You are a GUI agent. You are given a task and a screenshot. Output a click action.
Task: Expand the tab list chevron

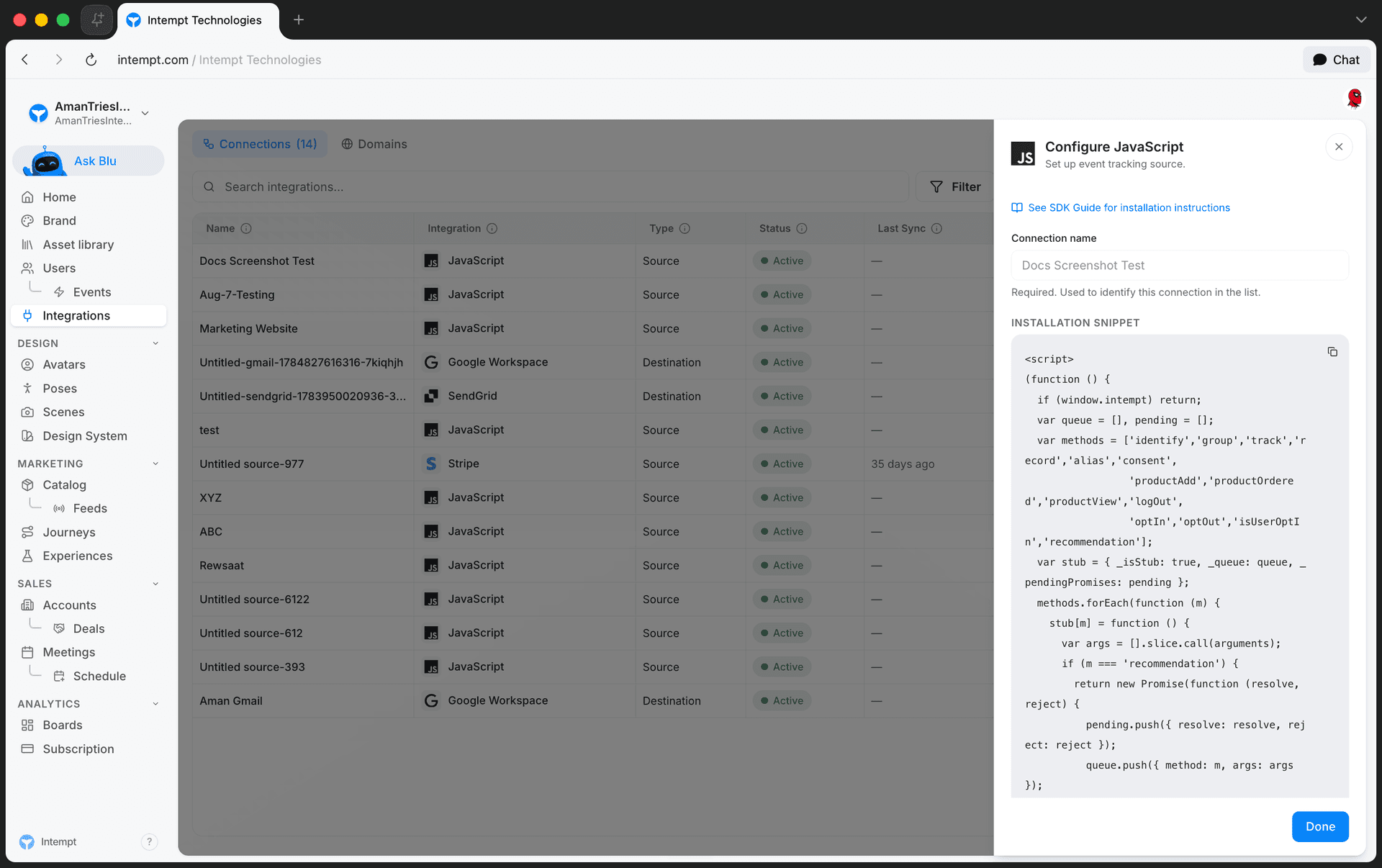tap(1360, 19)
